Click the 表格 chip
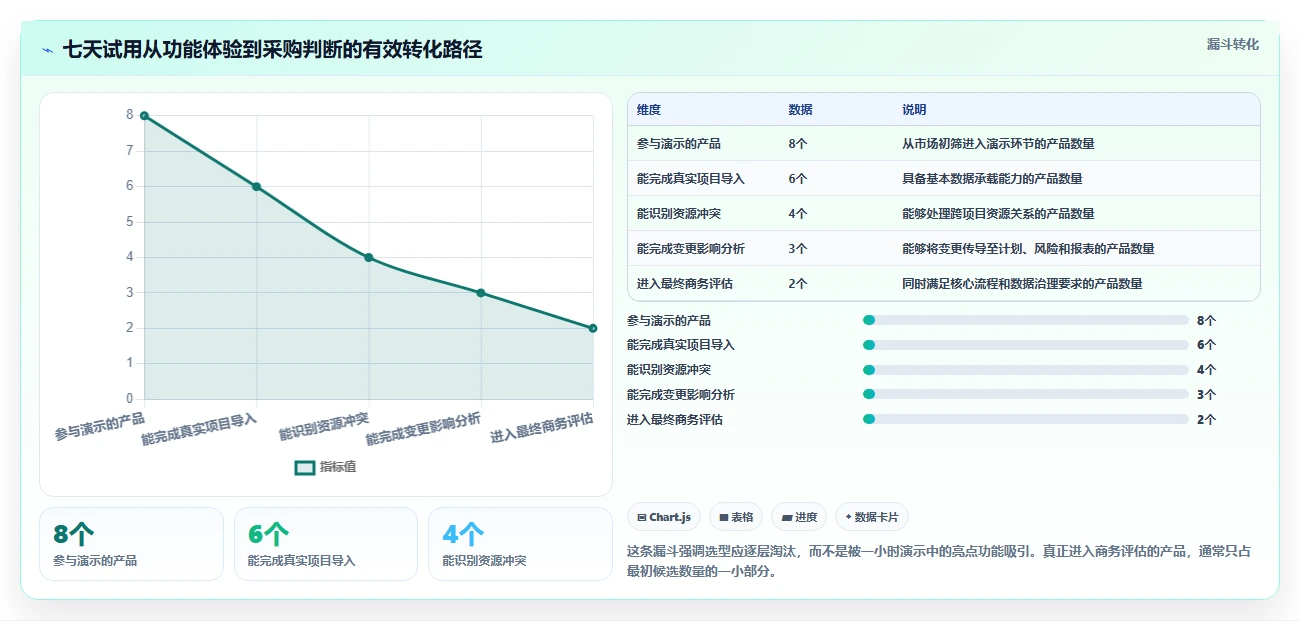Viewport: 1300px width, 621px height. (735, 517)
